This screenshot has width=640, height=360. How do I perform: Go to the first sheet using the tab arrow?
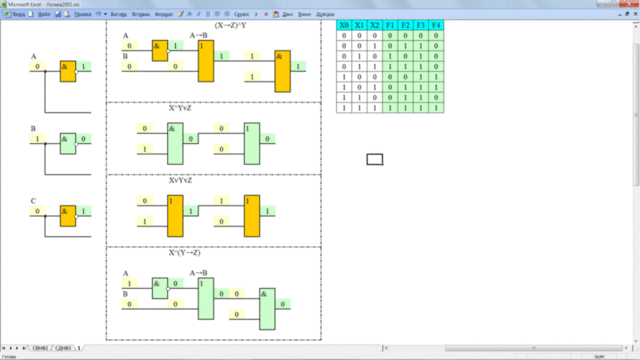(x=4, y=348)
